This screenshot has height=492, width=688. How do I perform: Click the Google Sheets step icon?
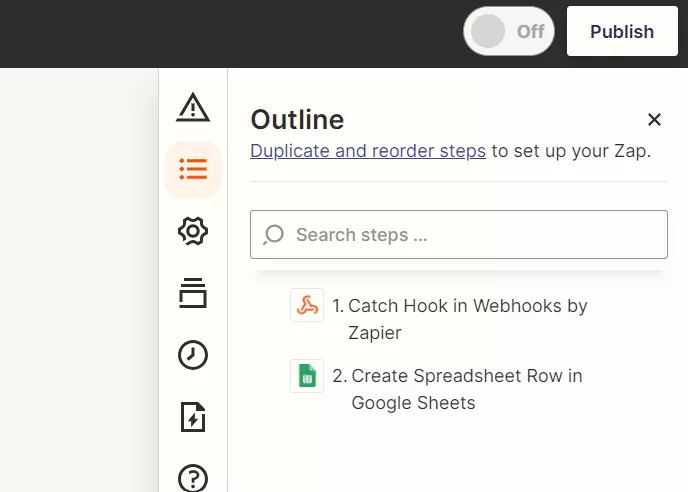(307, 376)
